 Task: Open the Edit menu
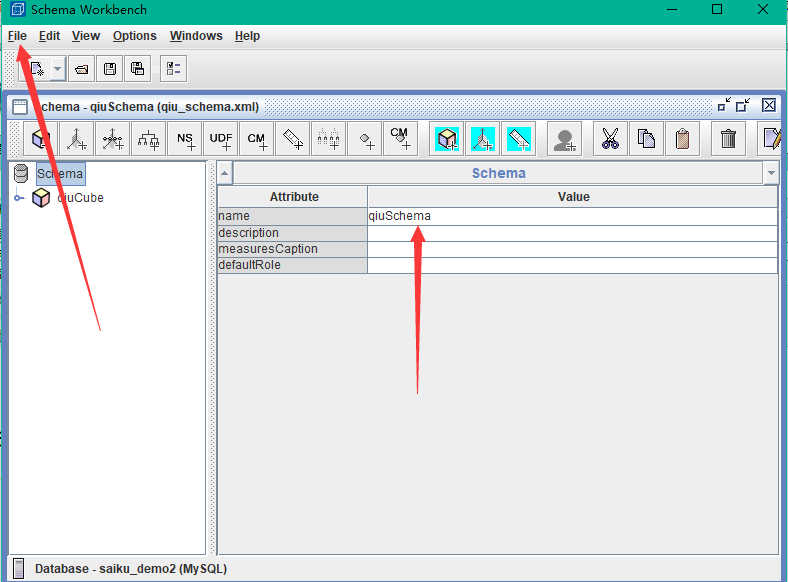click(x=49, y=36)
